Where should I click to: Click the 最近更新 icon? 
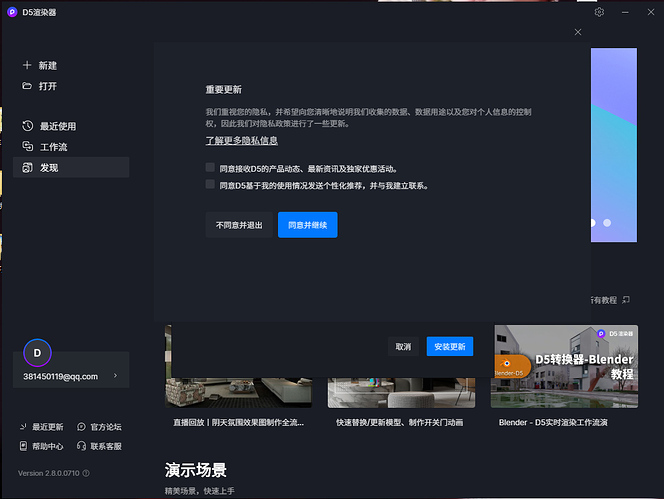(x=23, y=427)
